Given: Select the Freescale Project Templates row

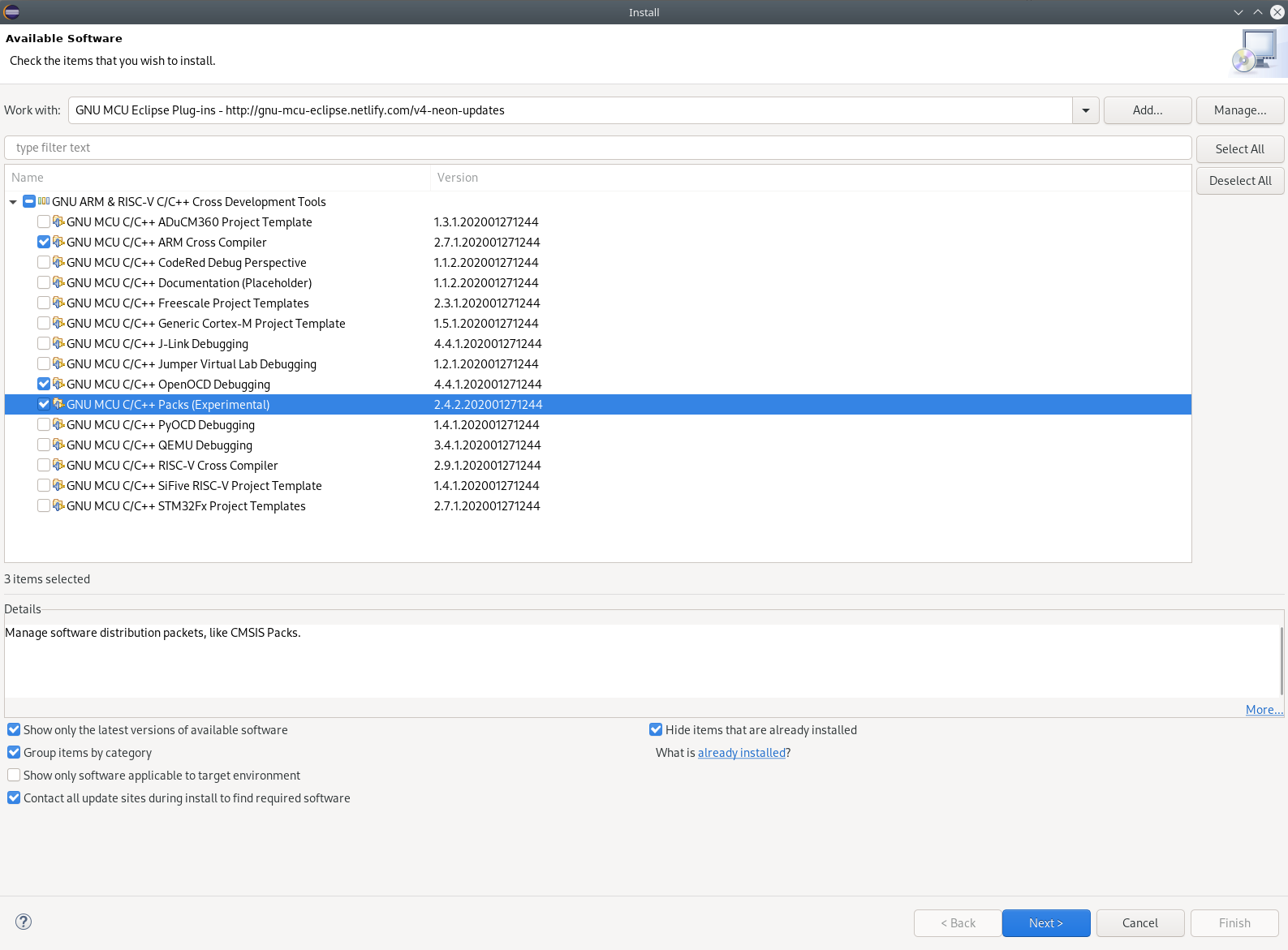Looking at the screenshot, I should [598, 303].
